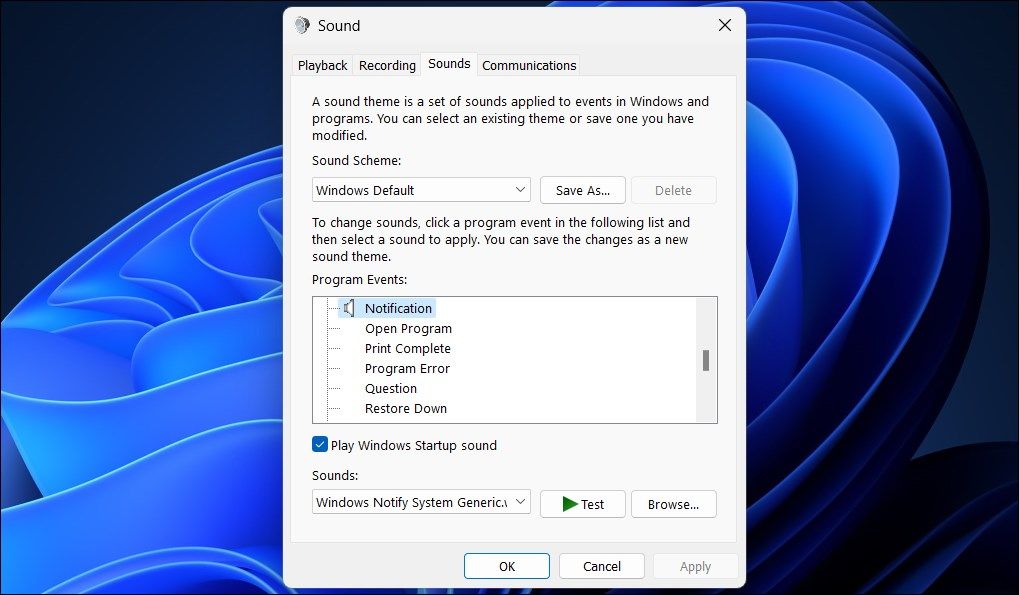Click the Program Events scrollbar
Image resolution: width=1019 pixels, height=595 pixels.
(x=708, y=360)
